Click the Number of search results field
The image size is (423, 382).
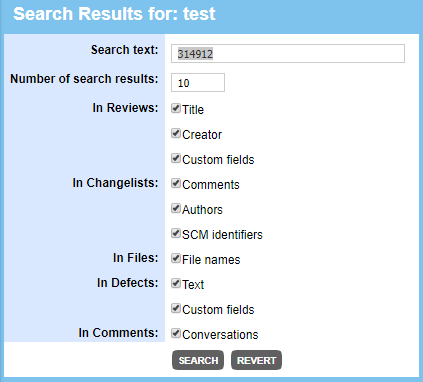coord(198,83)
